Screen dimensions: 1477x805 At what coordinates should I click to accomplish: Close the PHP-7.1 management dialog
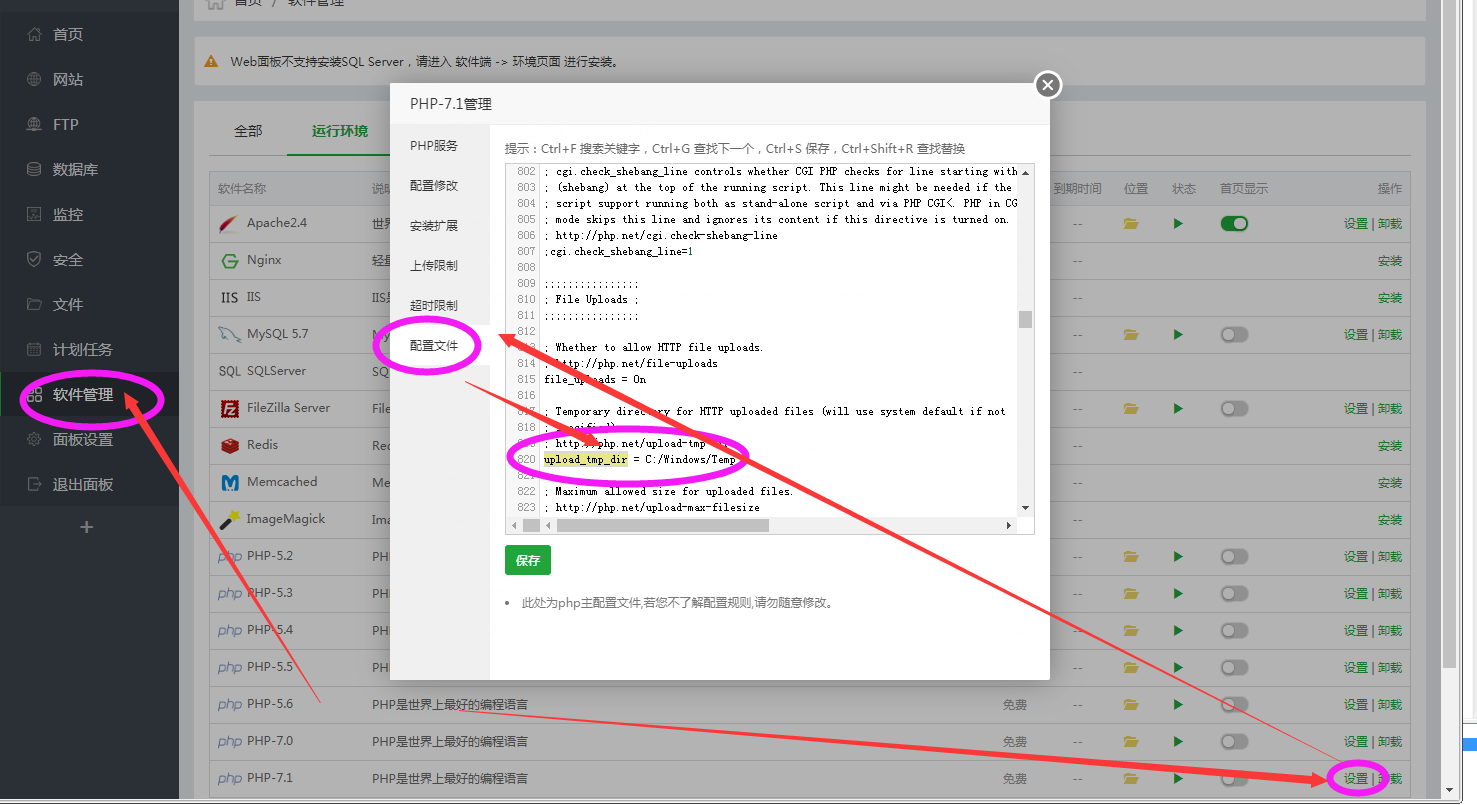1047,85
